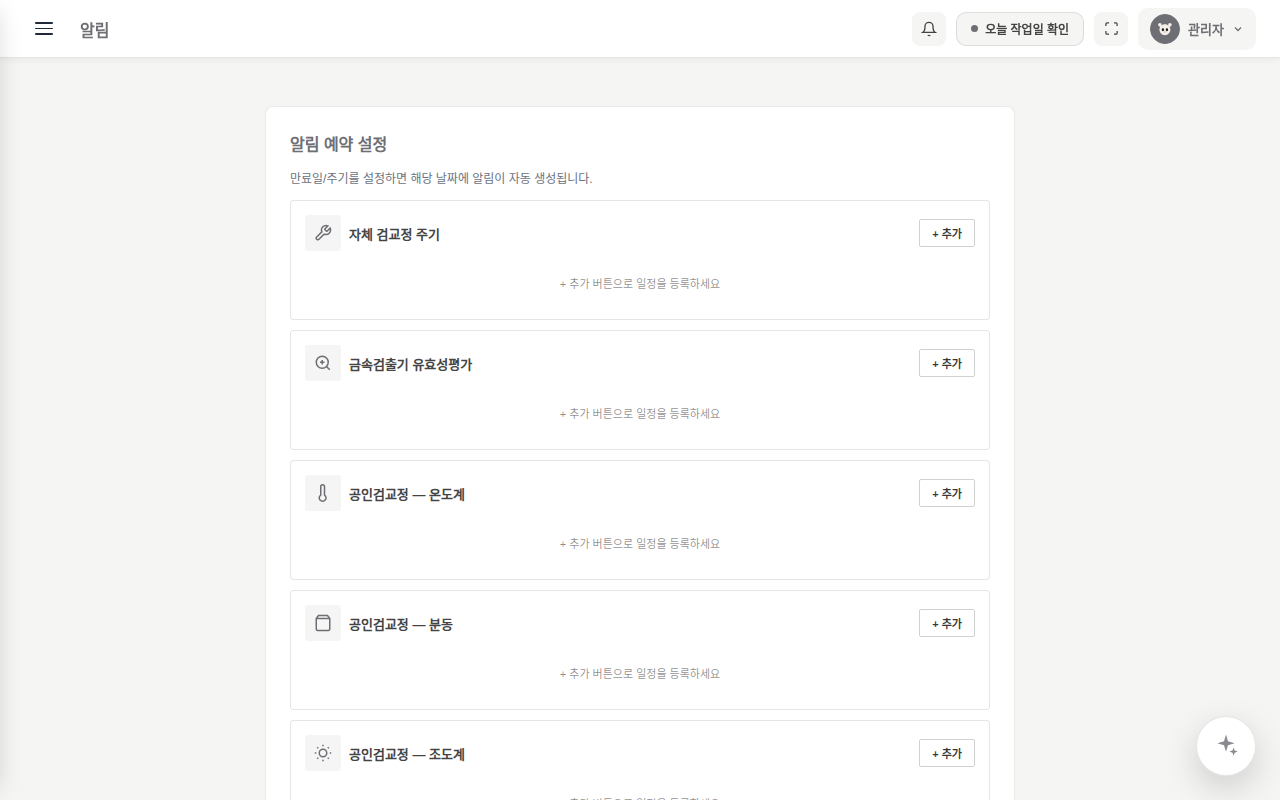Click the 만료일/주기를 설정하면 description text
The width and height of the screenshot is (1280, 800).
pos(441,178)
